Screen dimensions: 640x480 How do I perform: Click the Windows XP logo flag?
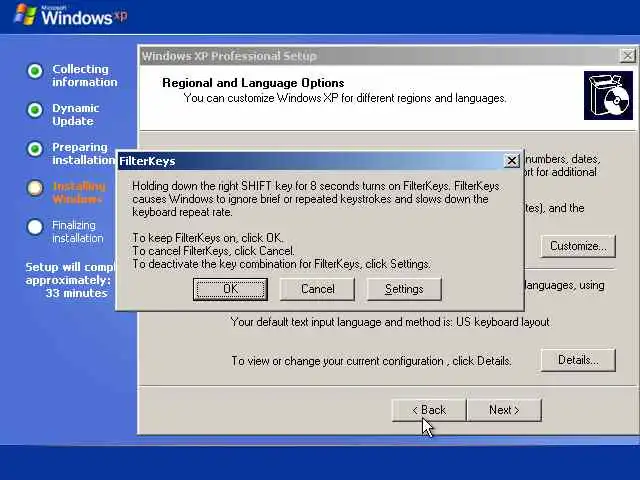pyautogui.click(x=25, y=14)
